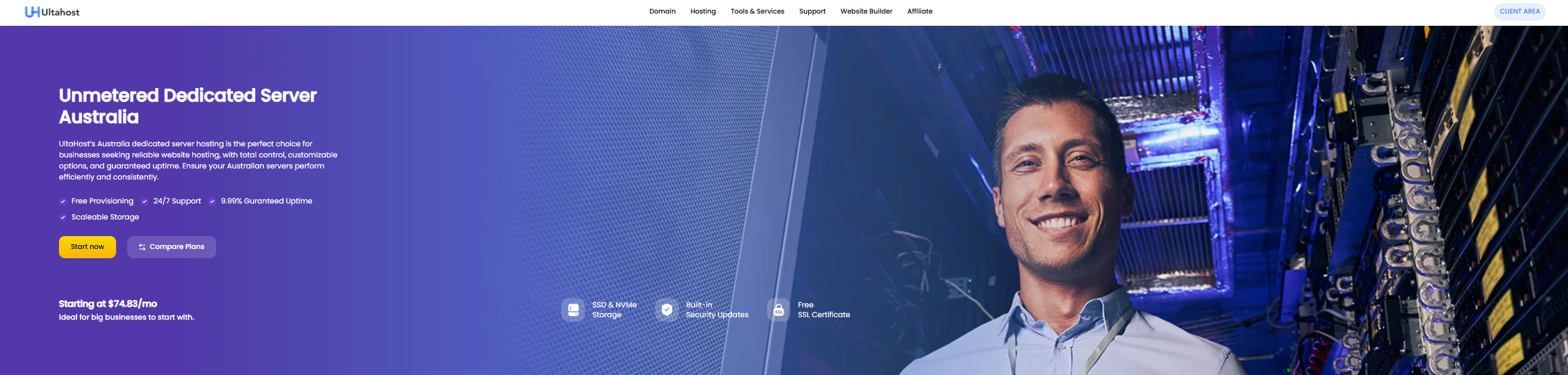
Task: Open the Tools & Services menu
Action: coord(757,11)
